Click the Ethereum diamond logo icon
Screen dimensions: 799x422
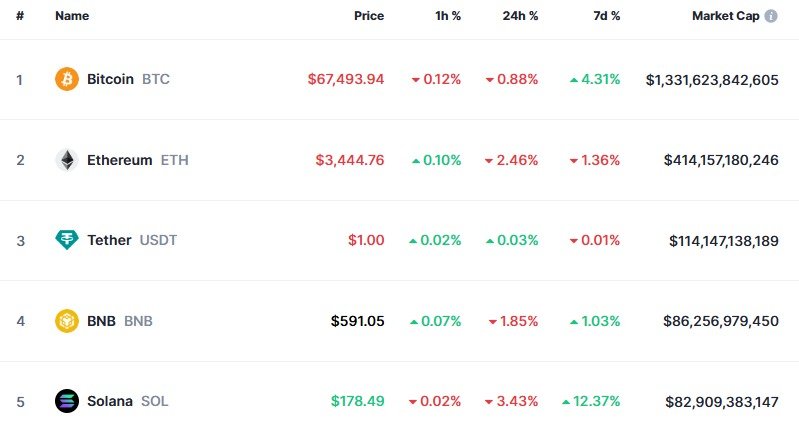coord(67,160)
